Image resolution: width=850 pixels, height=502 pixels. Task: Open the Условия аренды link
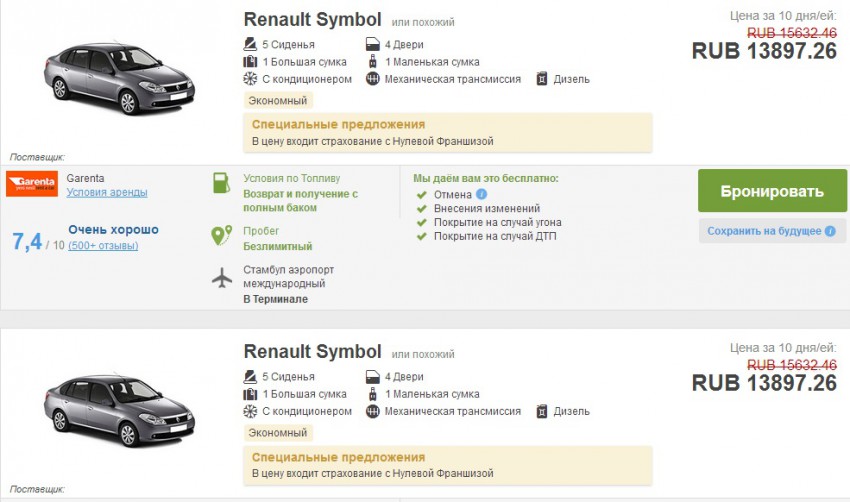[x=107, y=192]
